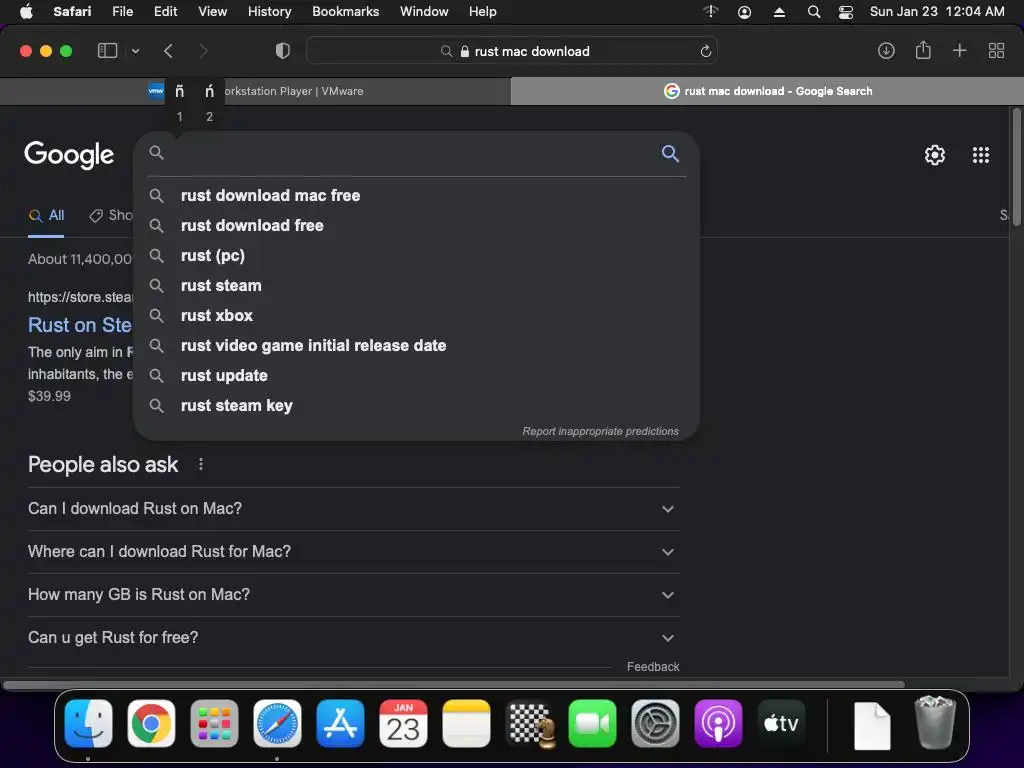Open Spotlight search in the menu bar
This screenshot has width=1024, height=768.
click(814, 12)
